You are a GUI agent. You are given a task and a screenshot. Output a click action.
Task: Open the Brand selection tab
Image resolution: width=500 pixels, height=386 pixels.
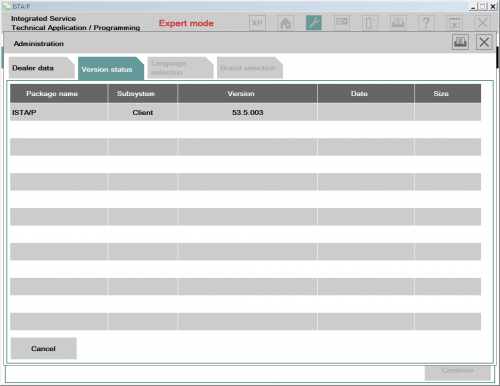pyautogui.click(x=250, y=68)
